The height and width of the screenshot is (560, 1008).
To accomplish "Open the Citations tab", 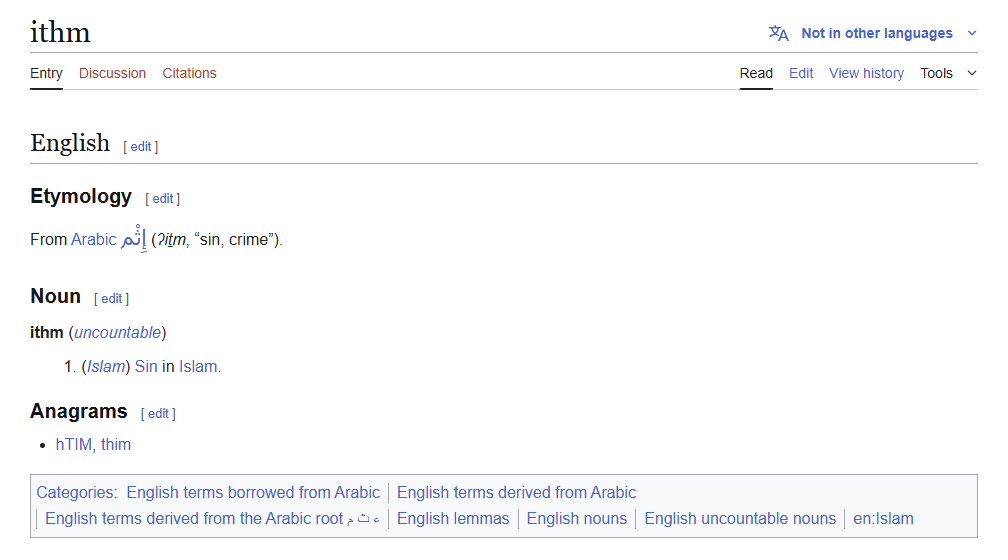I will 189,73.
